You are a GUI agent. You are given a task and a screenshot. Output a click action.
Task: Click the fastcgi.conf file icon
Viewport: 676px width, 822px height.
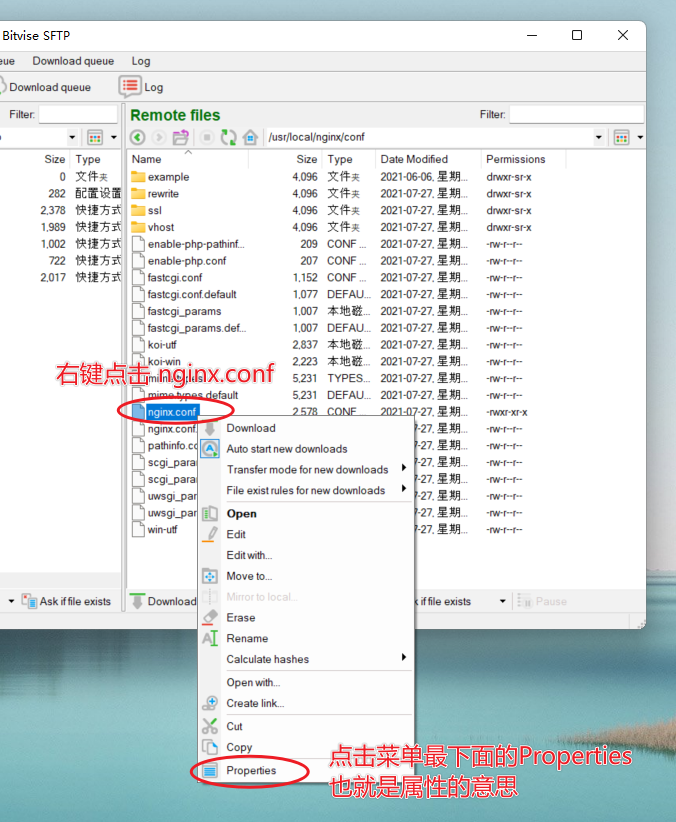[x=138, y=277]
